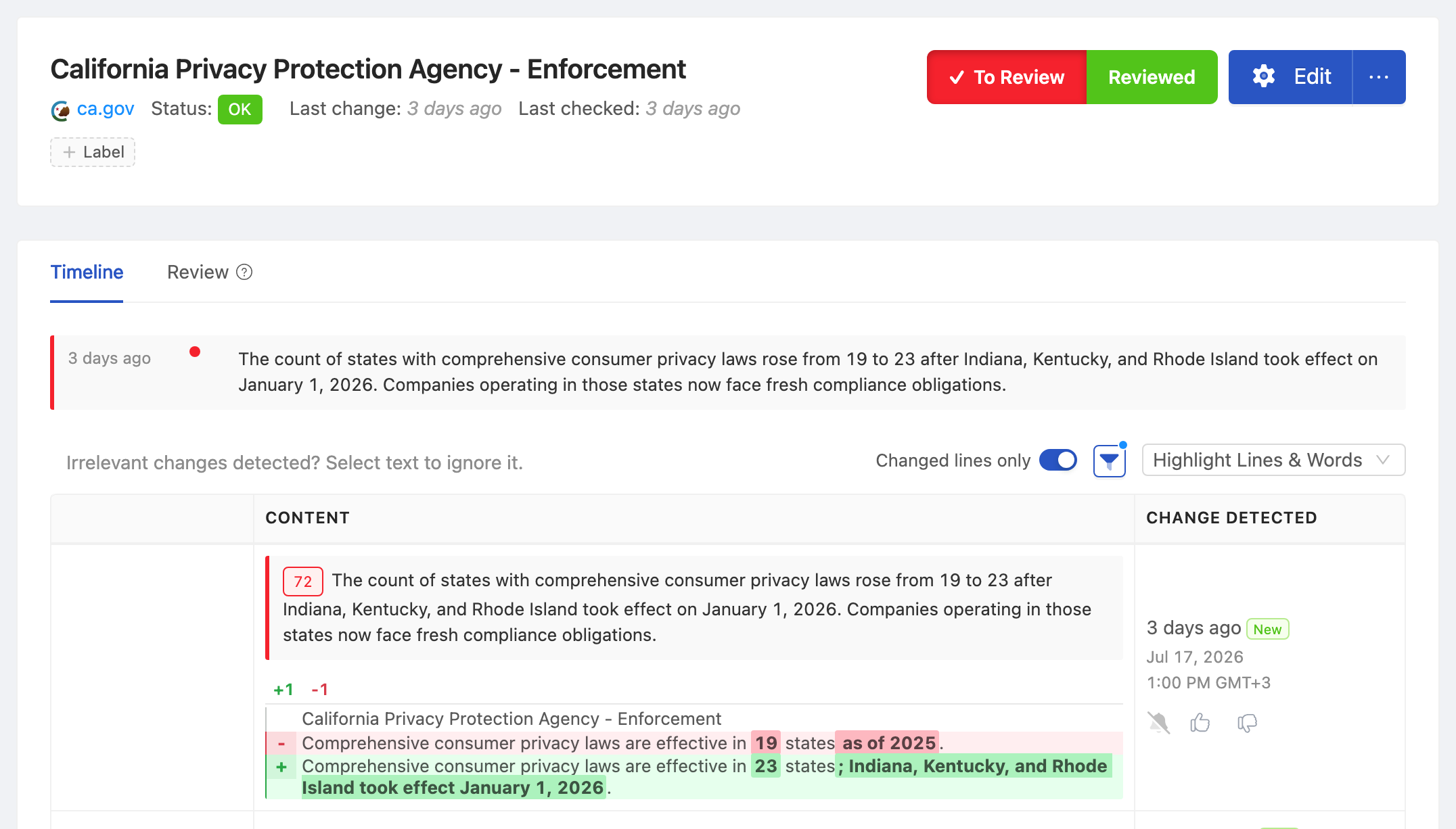Click 'Last change: 3 days ago' text

[x=395, y=109]
